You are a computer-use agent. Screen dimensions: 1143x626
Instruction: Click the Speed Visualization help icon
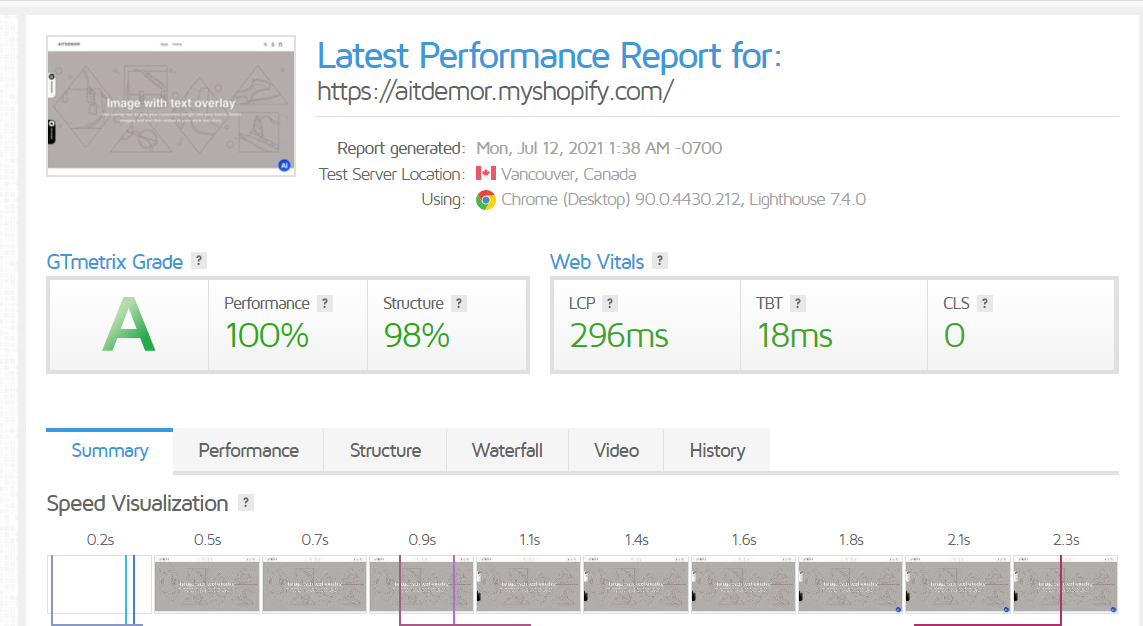point(246,502)
